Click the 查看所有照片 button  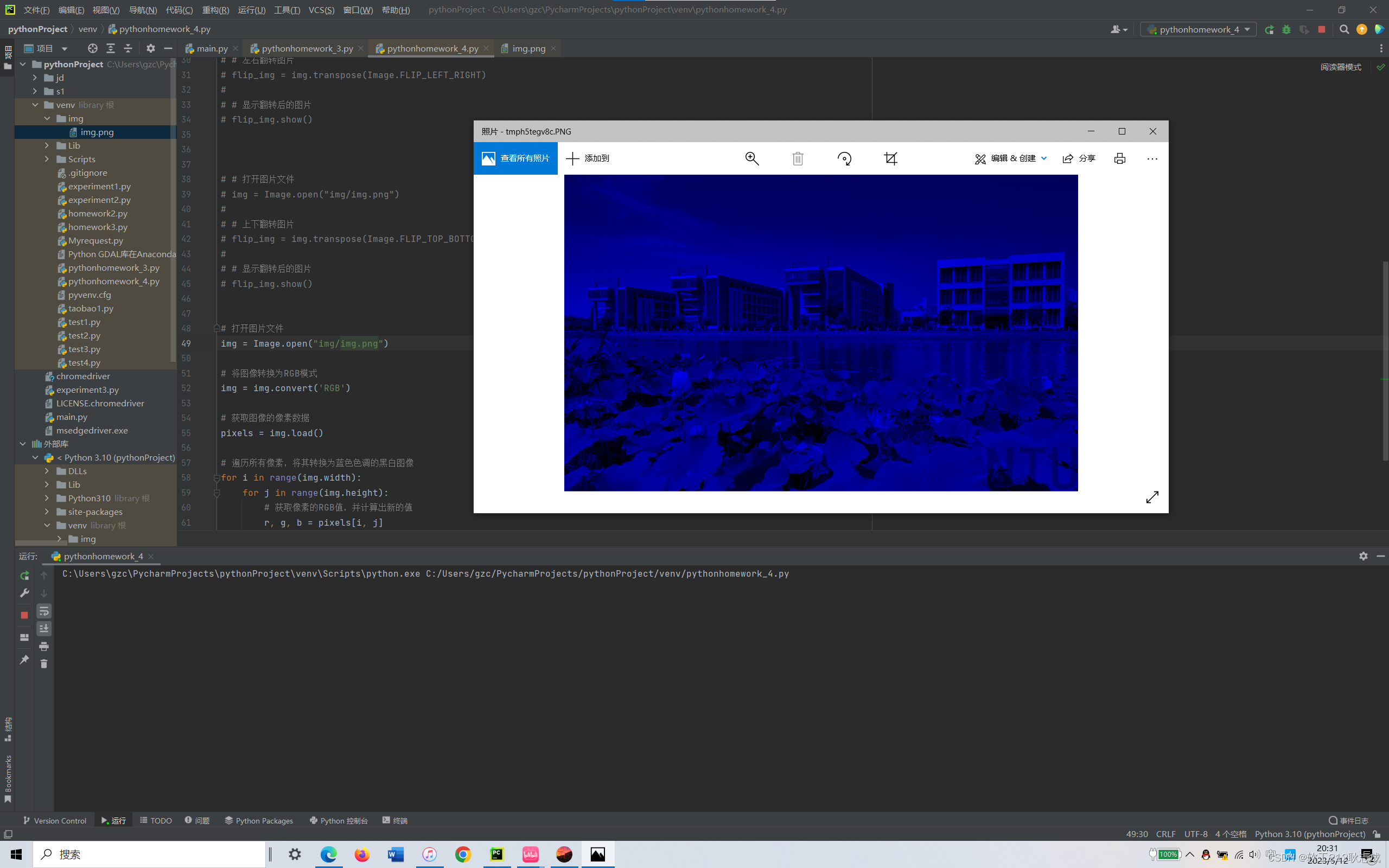[515, 158]
